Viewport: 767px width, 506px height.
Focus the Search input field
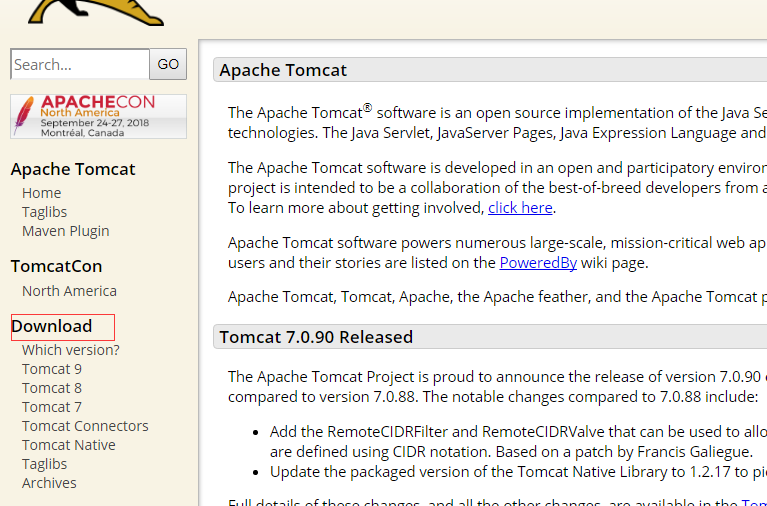(x=80, y=64)
